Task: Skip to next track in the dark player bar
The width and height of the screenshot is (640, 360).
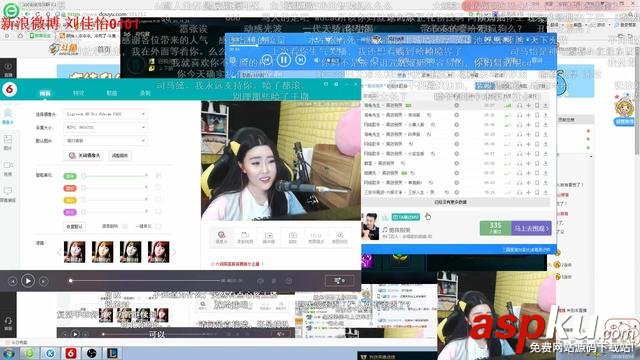Action: click(x=43, y=281)
